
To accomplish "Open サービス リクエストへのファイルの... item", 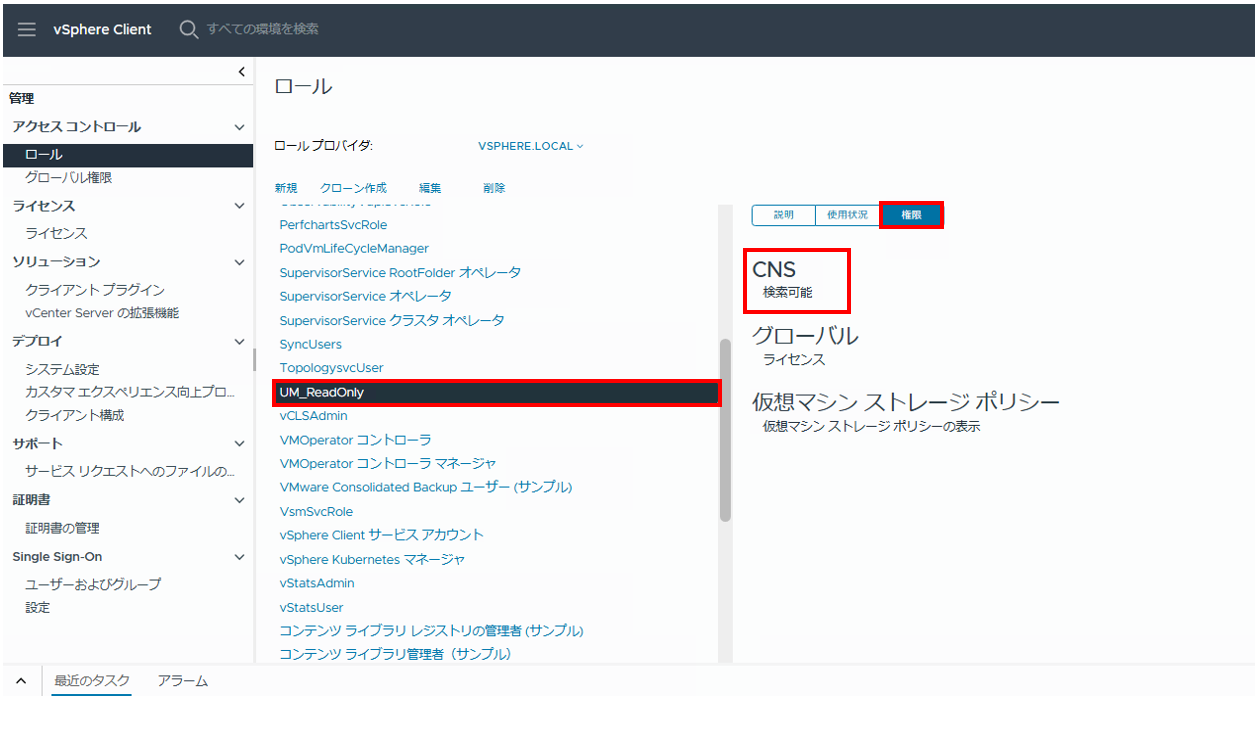I will point(130,471).
